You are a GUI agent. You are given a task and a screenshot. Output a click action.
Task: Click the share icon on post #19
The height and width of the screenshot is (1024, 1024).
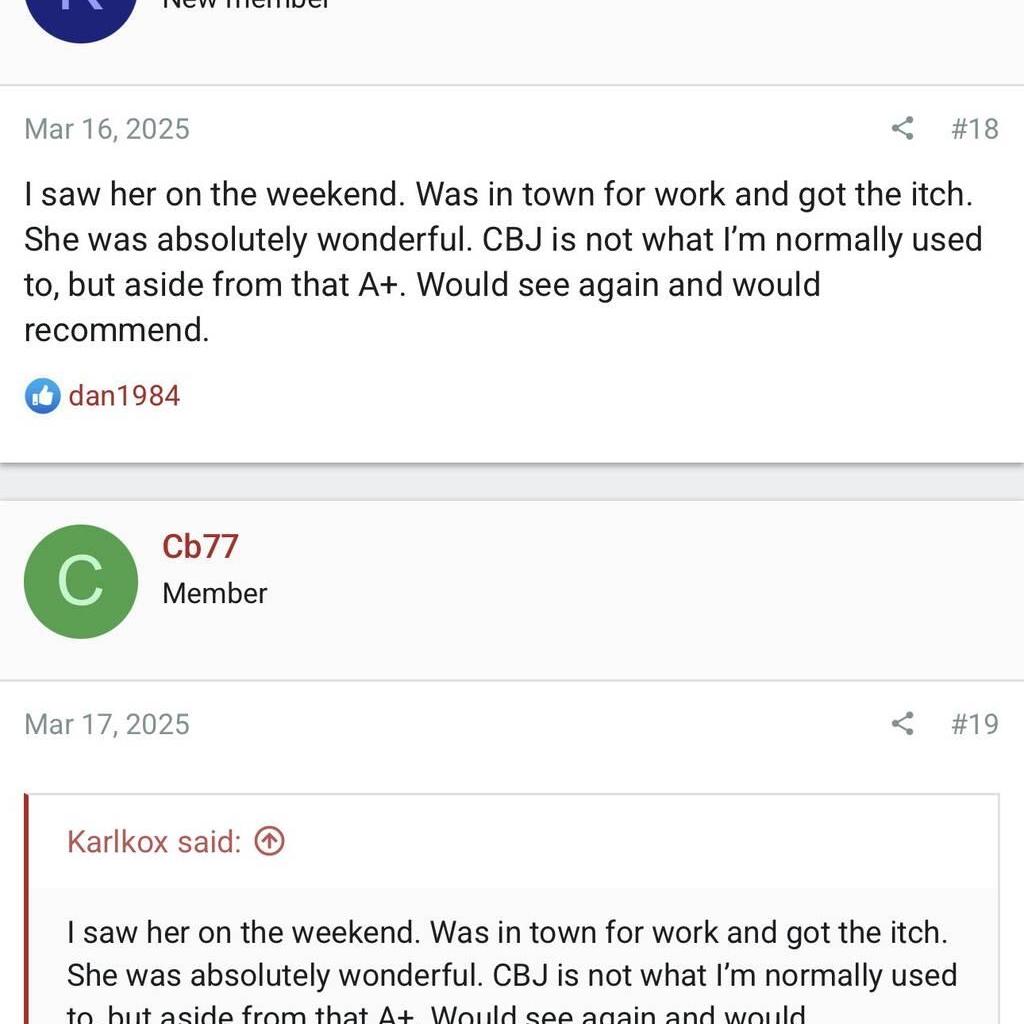tap(902, 723)
